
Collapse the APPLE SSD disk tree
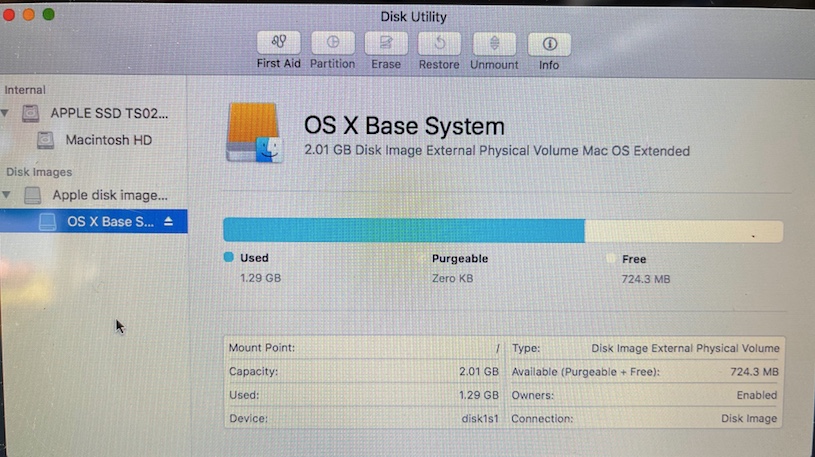pyautogui.click(x=5, y=113)
